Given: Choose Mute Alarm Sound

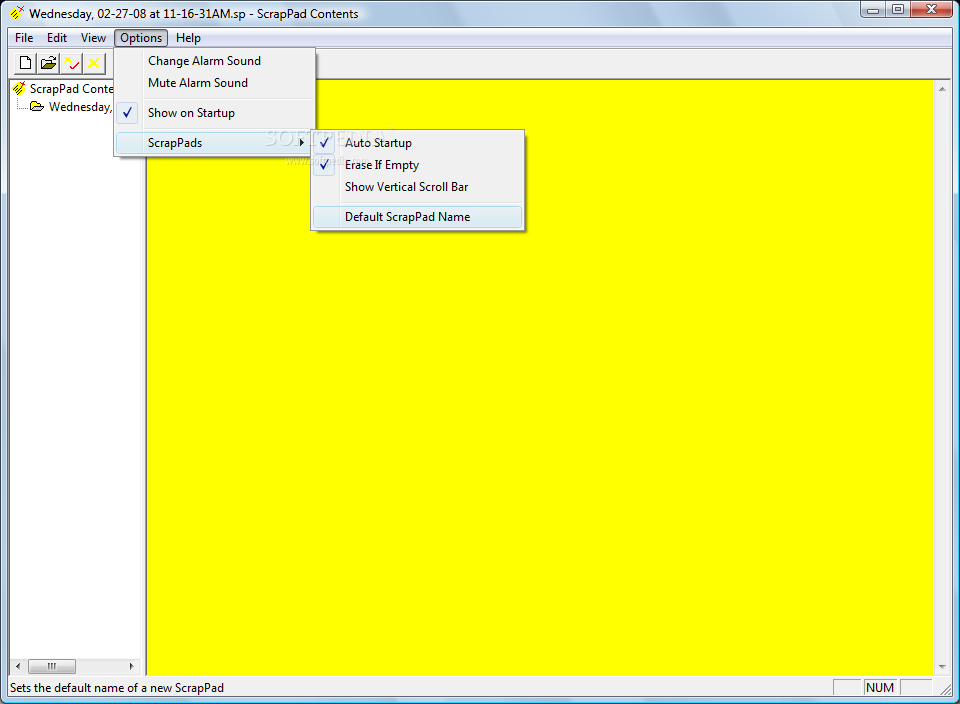Looking at the screenshot, I should [x=215, y=83].
